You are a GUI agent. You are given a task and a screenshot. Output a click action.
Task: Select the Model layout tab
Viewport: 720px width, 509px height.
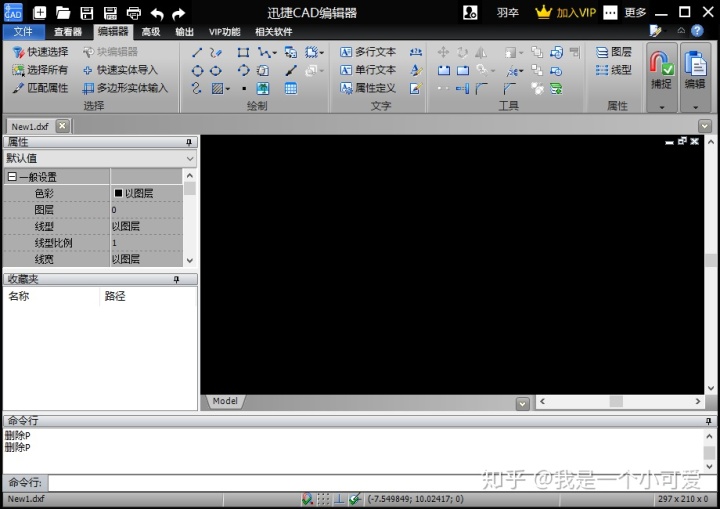coord(225,401)
